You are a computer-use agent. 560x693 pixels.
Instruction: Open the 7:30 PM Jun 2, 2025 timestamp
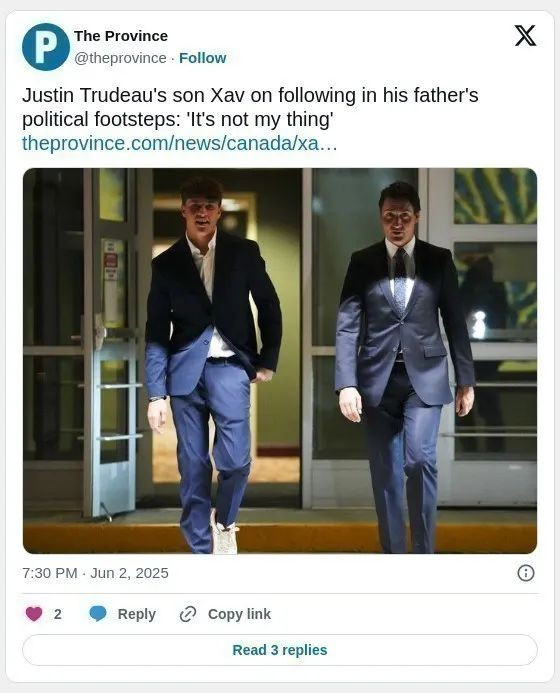(95, 573)
